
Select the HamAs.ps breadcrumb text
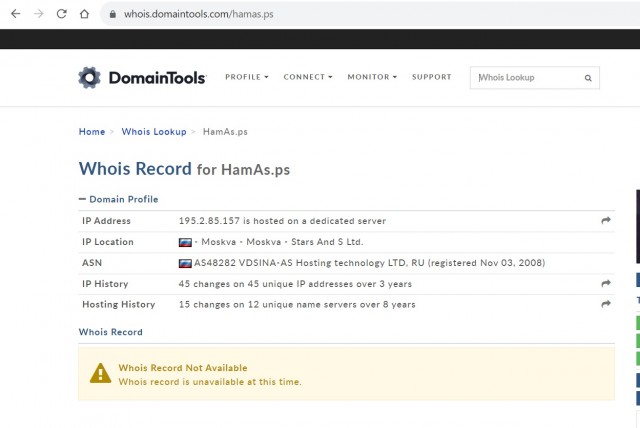[x=225, y=132]
